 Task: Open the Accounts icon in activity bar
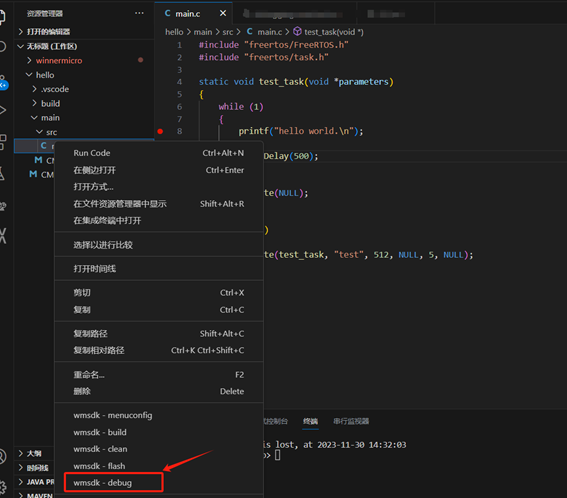(2, 457)
